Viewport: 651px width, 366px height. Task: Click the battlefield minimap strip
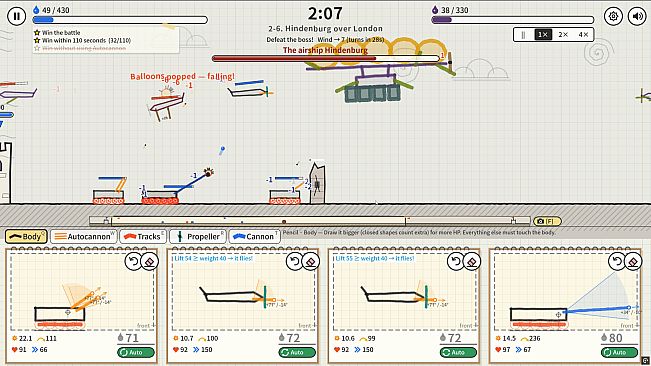(310, 221)
